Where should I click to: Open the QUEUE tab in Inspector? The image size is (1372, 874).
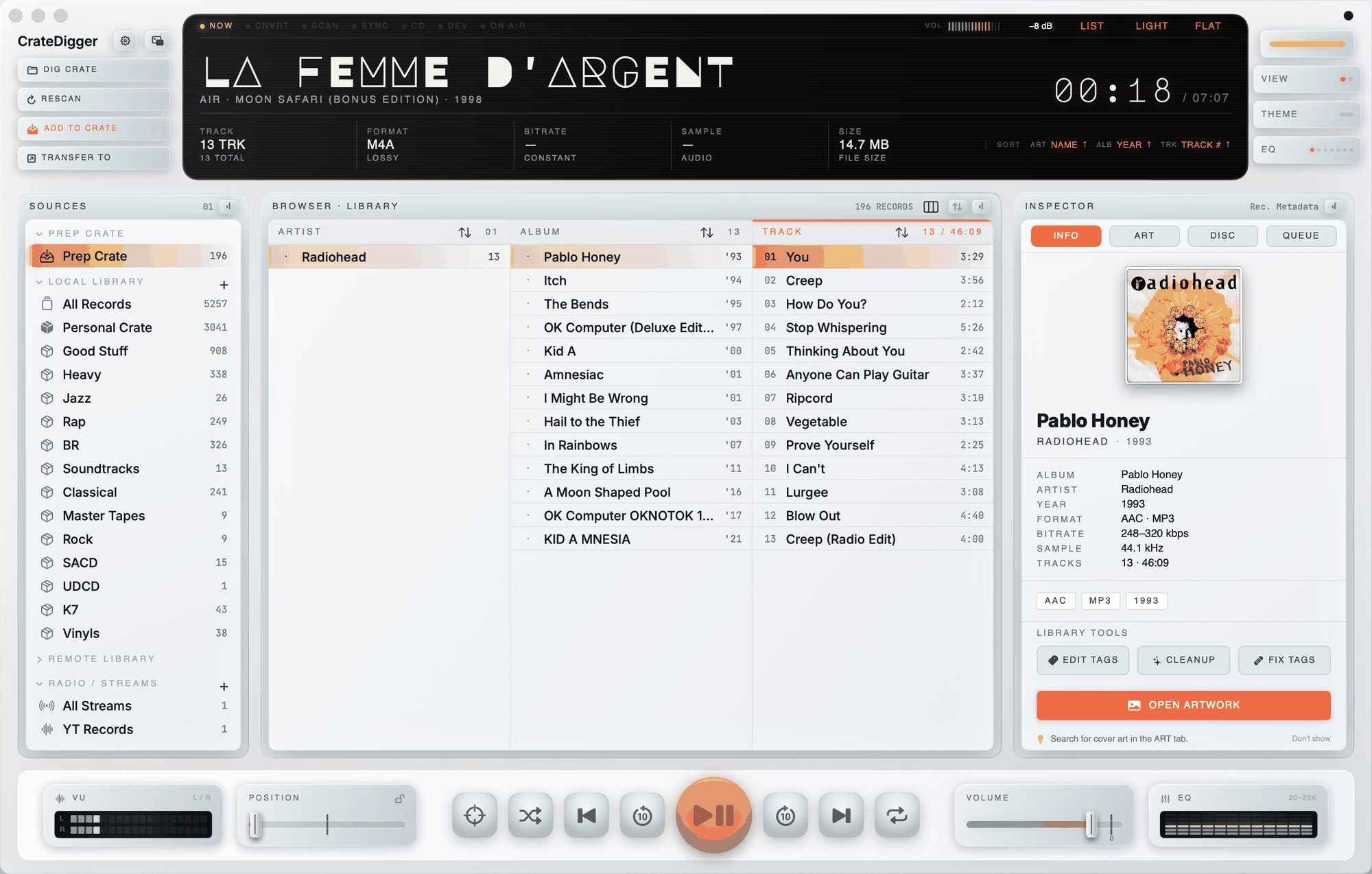pyautogui.click(x=1301, y=236)
